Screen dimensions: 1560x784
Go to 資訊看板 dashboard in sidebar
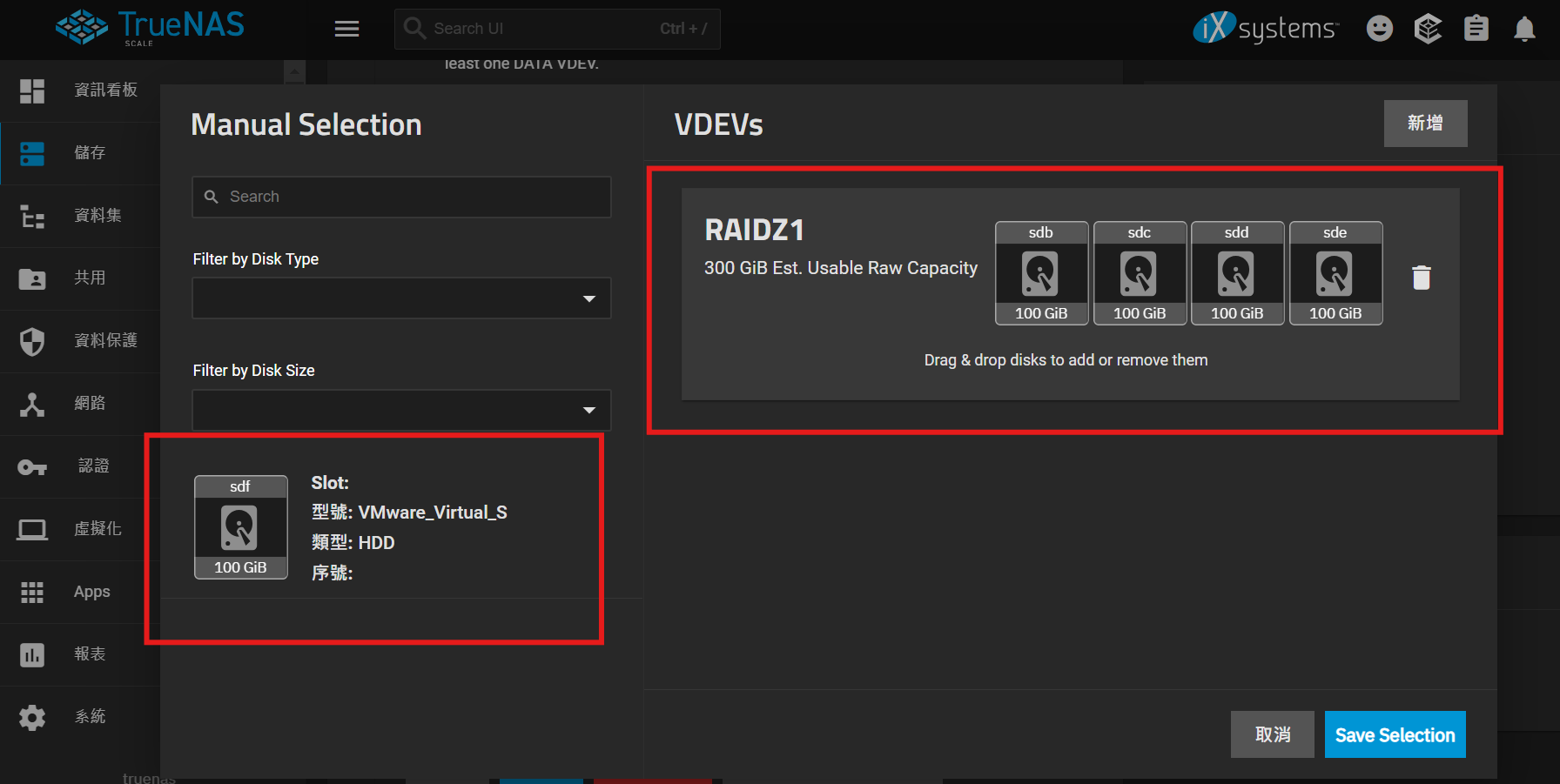[104, 90]
